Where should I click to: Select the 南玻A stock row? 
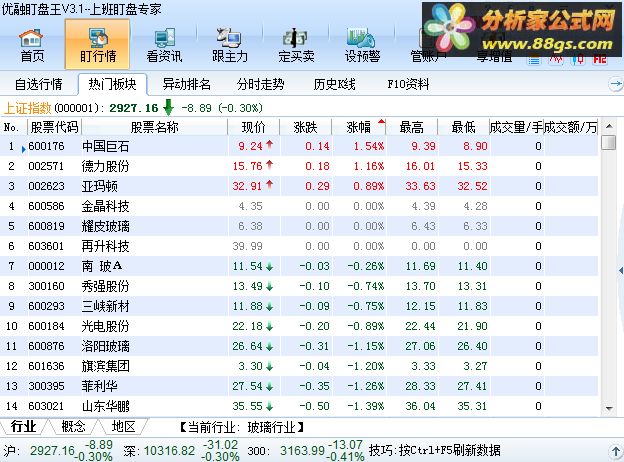299,266
